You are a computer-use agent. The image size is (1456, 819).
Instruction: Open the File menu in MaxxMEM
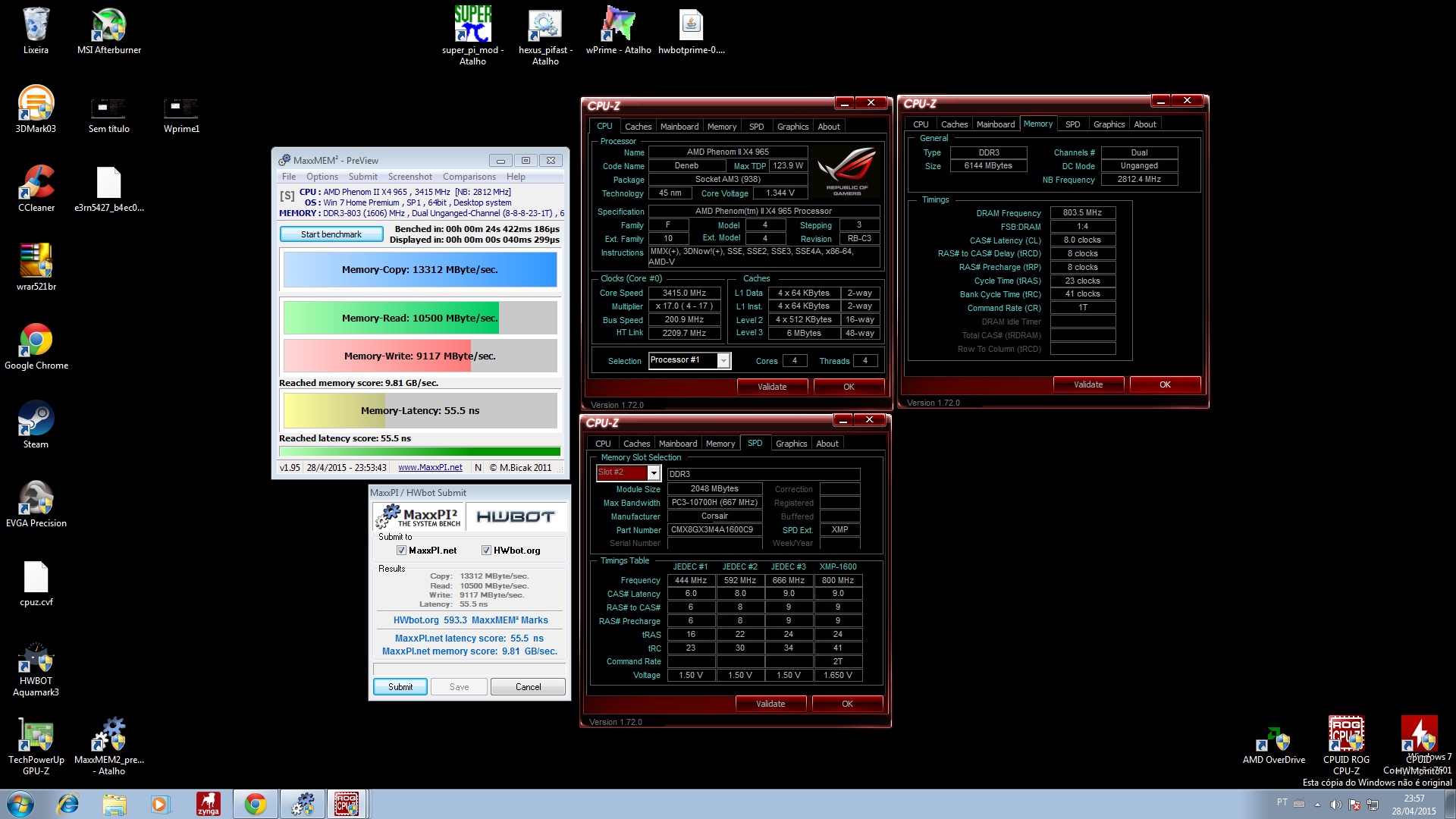tap(289, 177)
